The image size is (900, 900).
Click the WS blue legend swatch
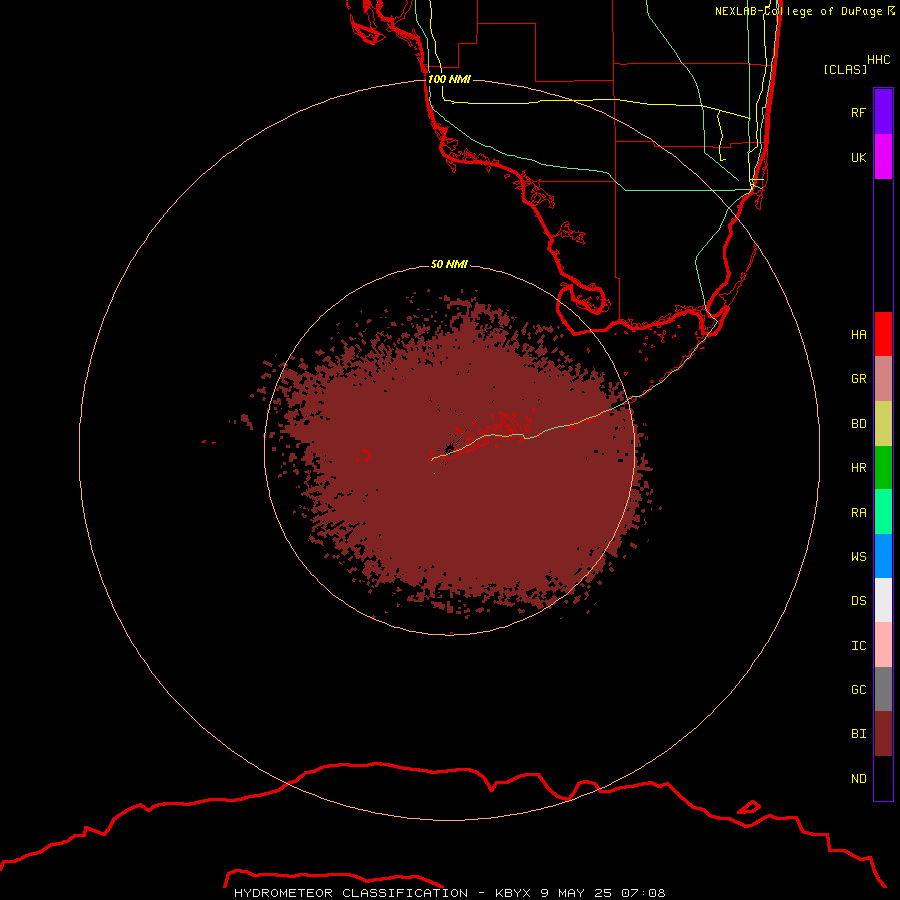click(x=883, y=556)
